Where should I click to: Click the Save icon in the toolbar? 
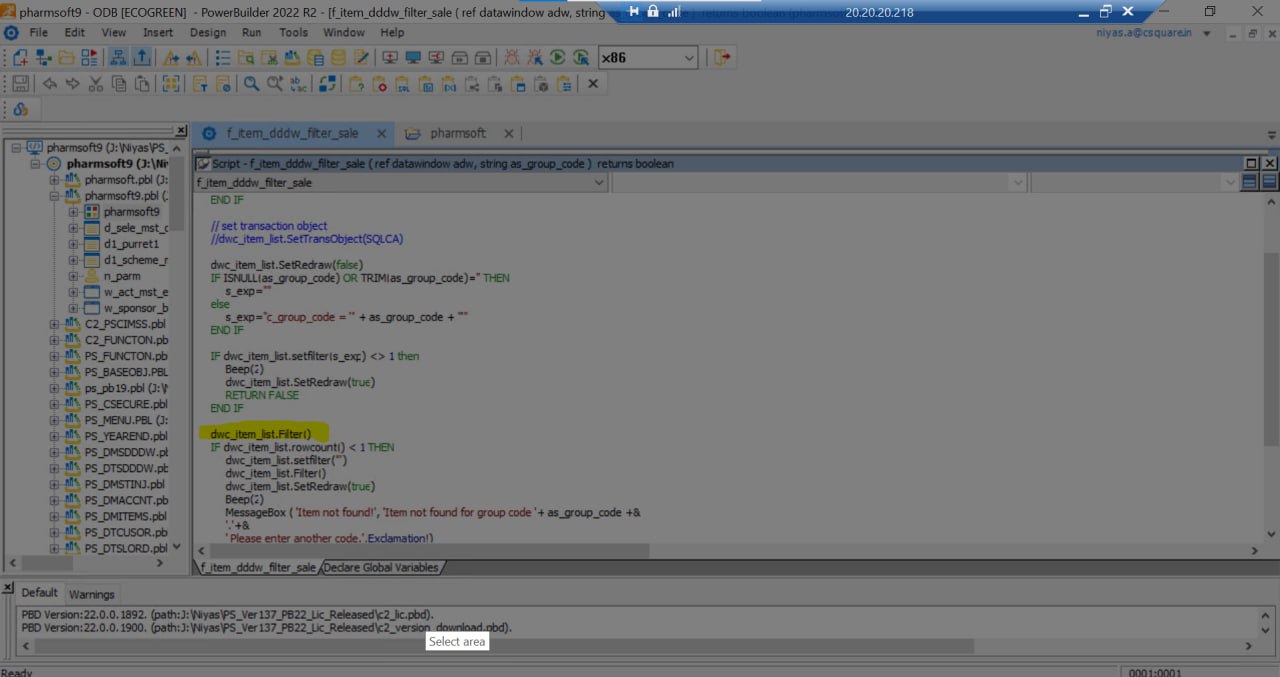point(20,84)
